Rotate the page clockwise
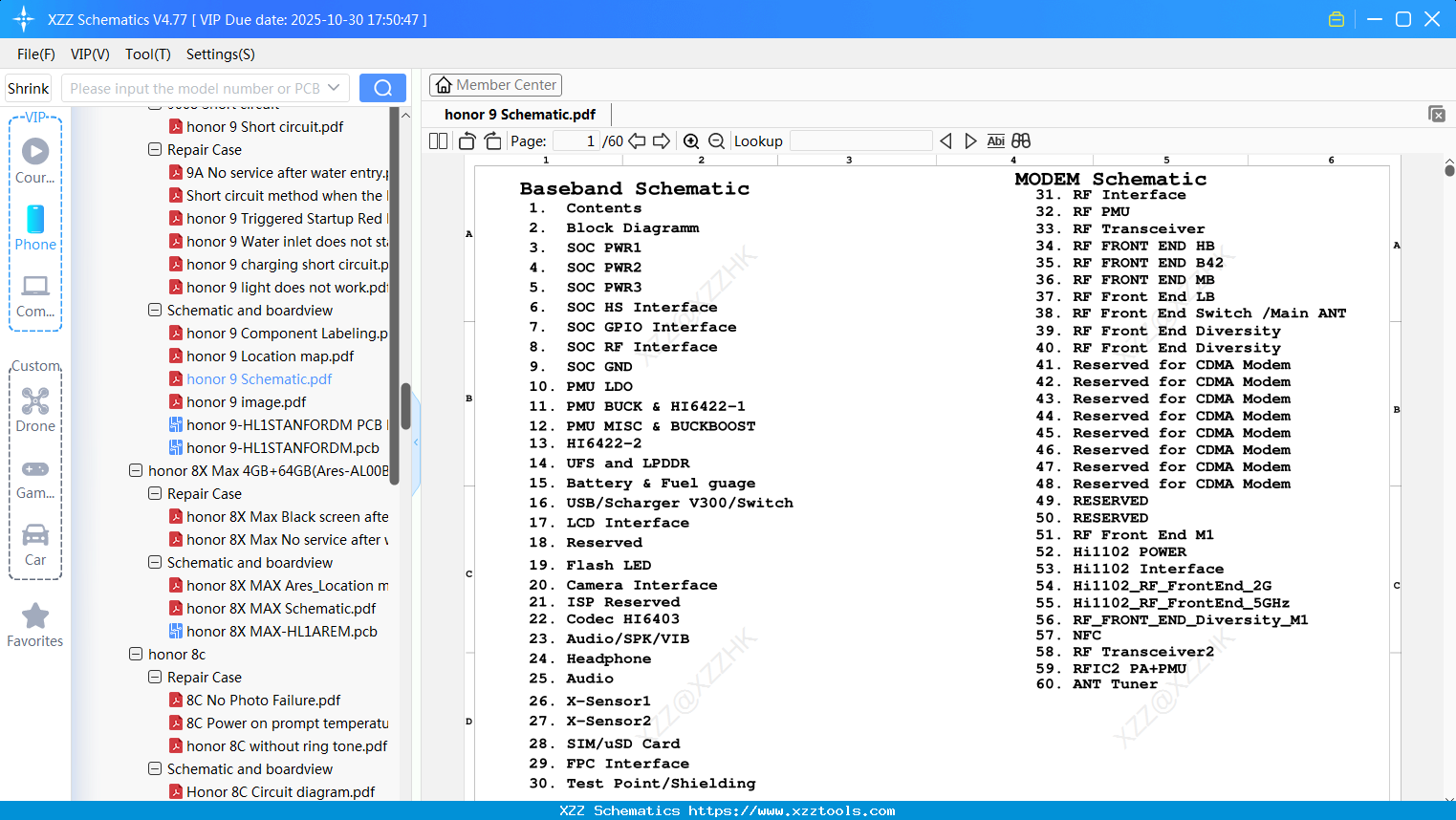Screen dimensions: 1456x820 point(492,140)
